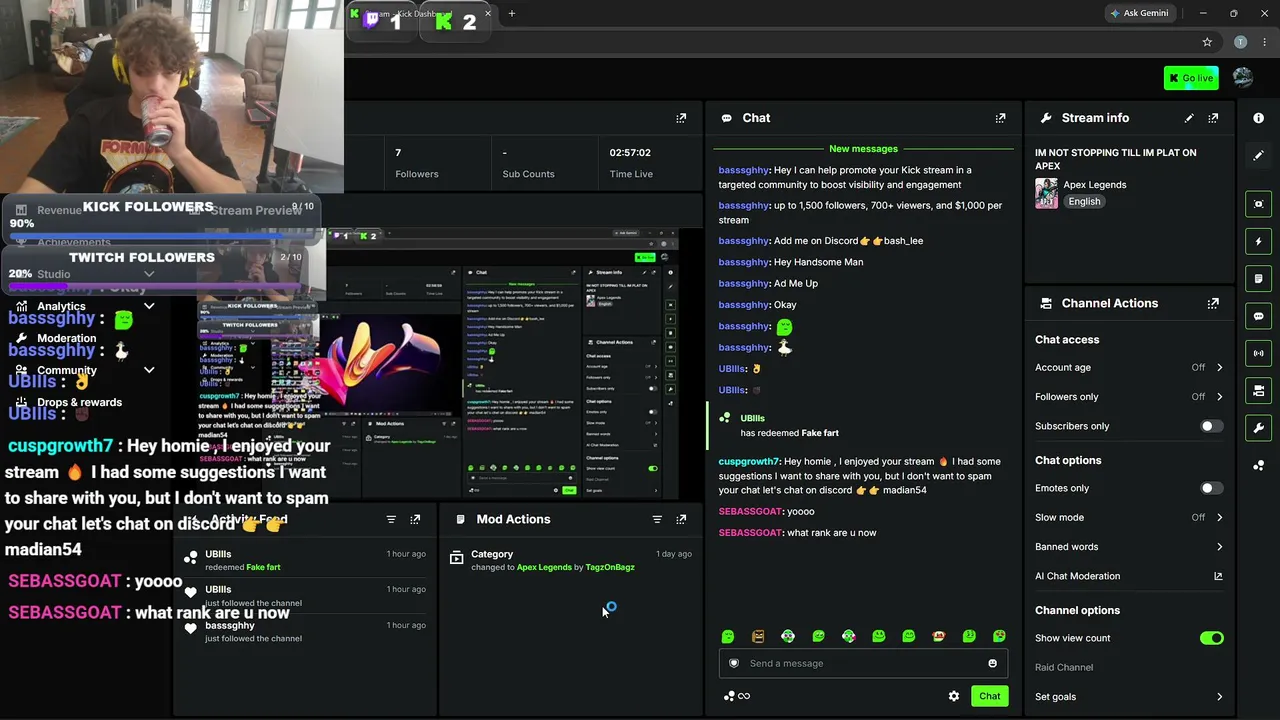1280x720 pixels.
Task: Toggle the notes widget icon in sidebar
Action: pyautogui.click(x=1258, y=279)
